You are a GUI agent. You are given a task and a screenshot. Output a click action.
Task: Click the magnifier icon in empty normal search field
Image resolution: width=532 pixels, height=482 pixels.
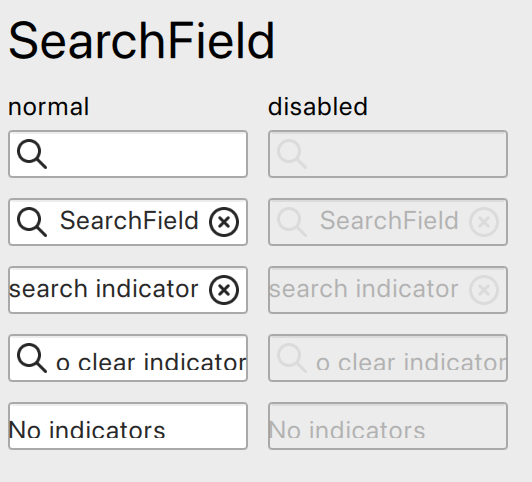pos(32,154)
